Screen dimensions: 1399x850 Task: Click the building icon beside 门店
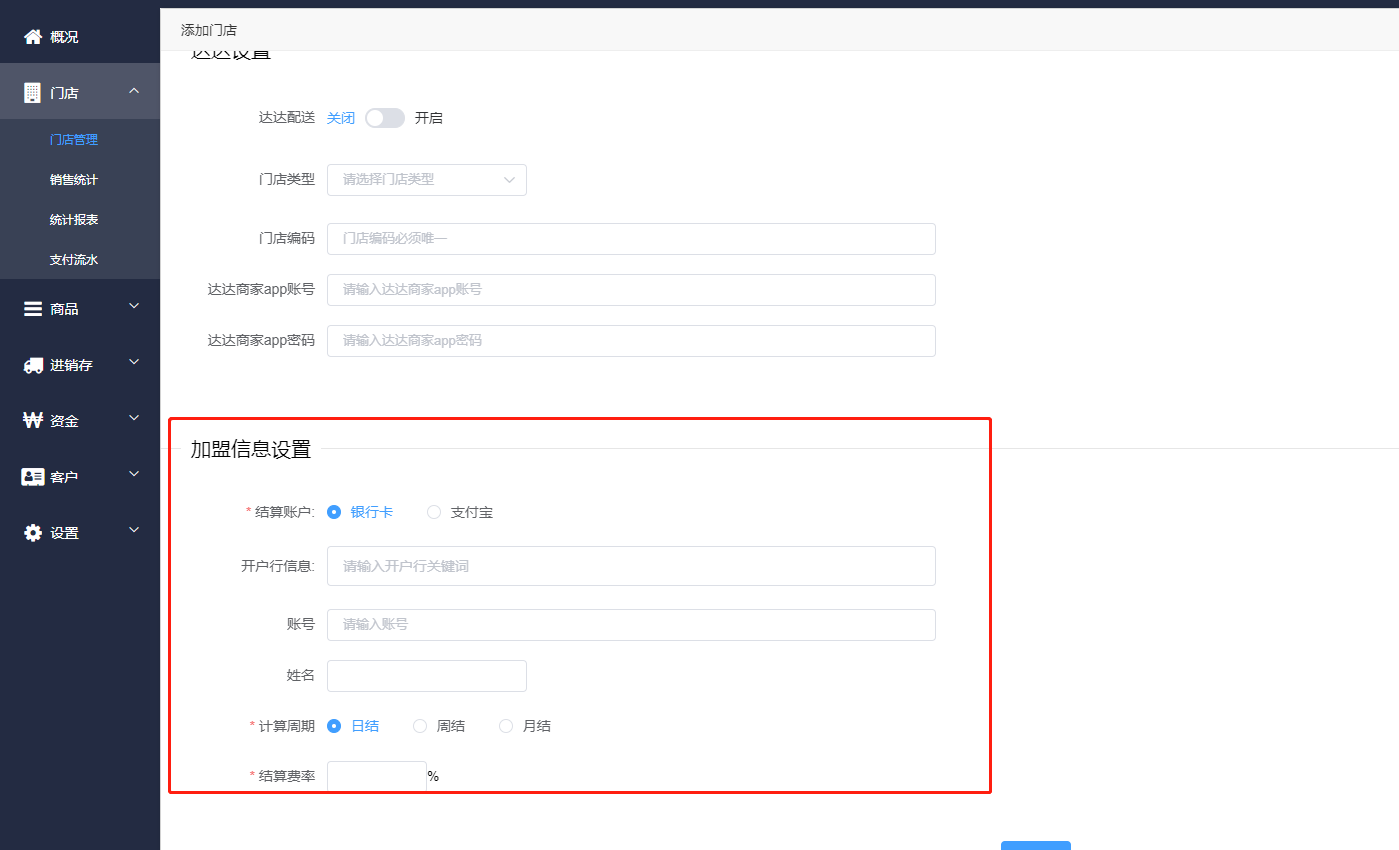(x=33, y=93)
